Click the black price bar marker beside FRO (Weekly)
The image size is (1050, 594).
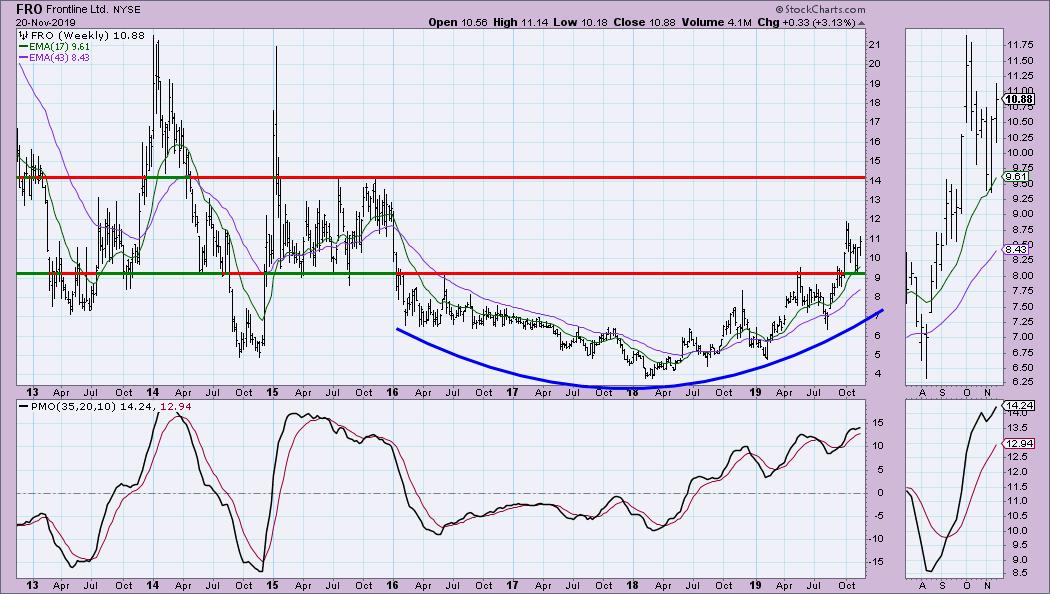pyautogui.click(x=24, y=35)
